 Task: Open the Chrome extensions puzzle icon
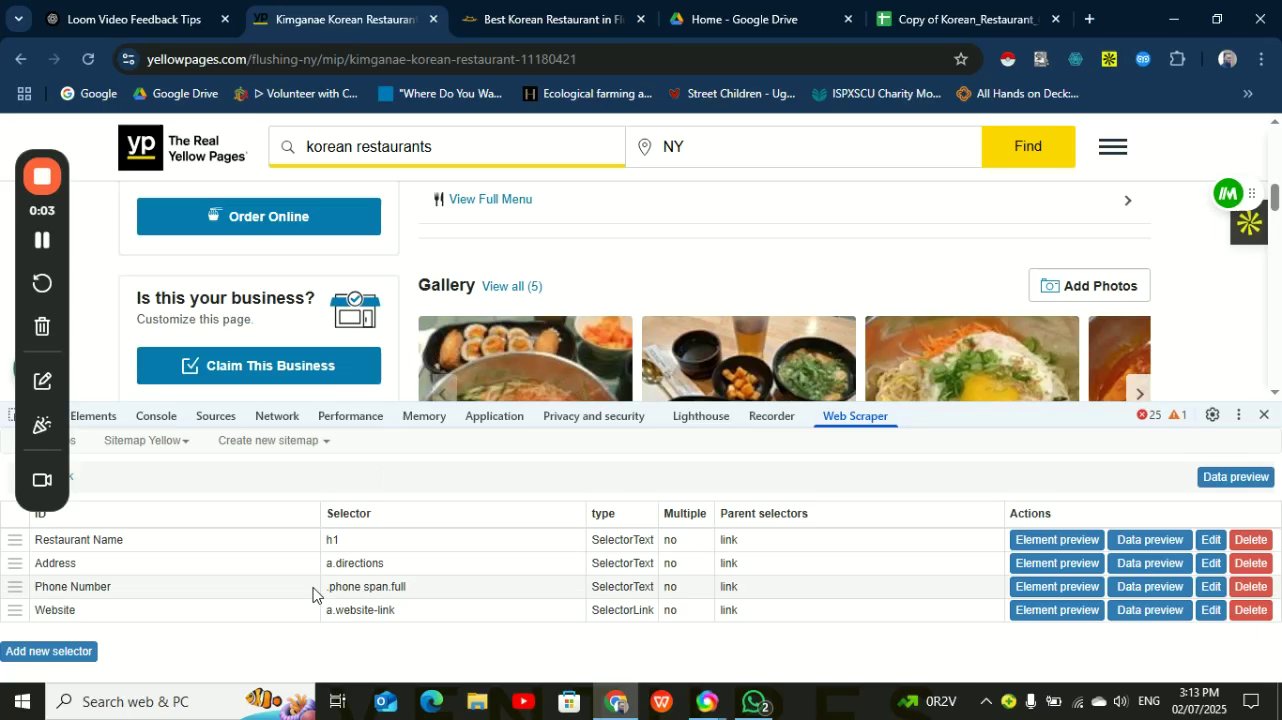coord(1177,59)
